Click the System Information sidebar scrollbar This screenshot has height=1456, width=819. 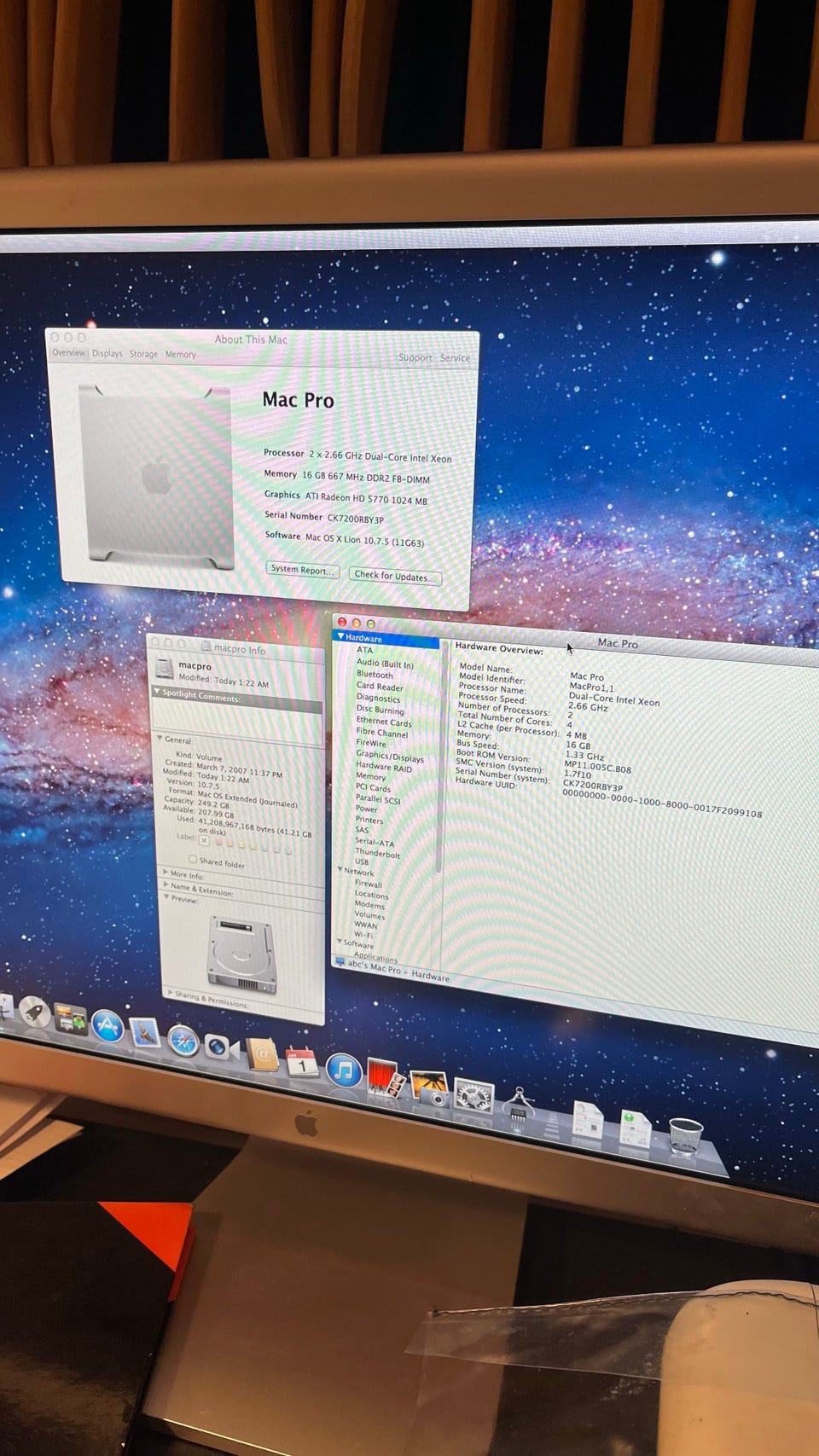pos(440,759)
